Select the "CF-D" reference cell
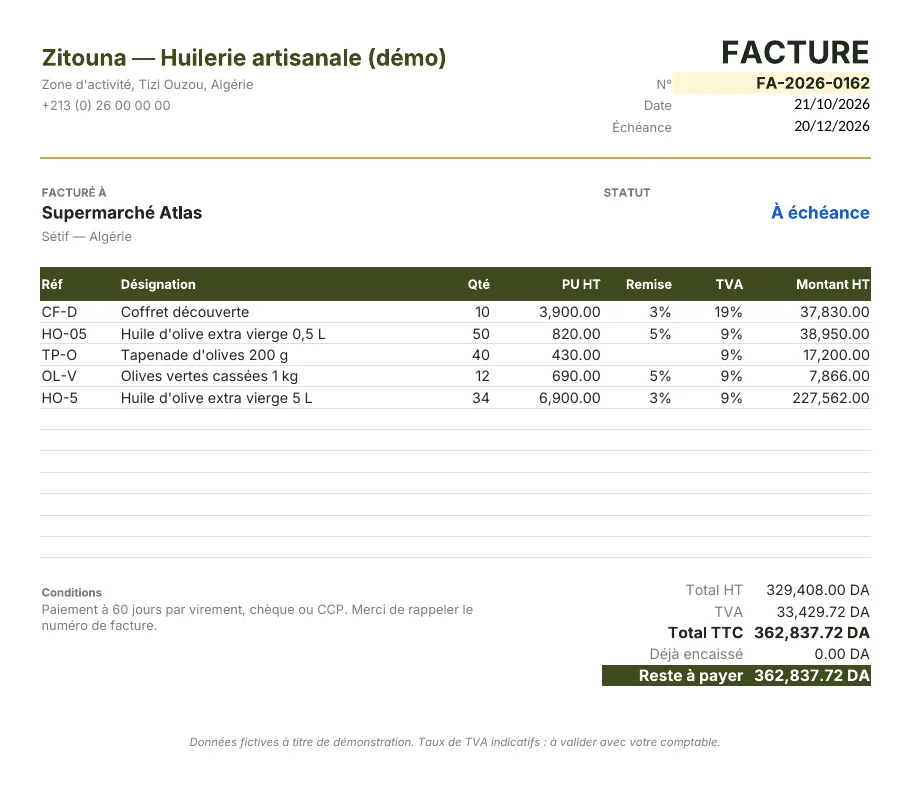 [59, 312]
